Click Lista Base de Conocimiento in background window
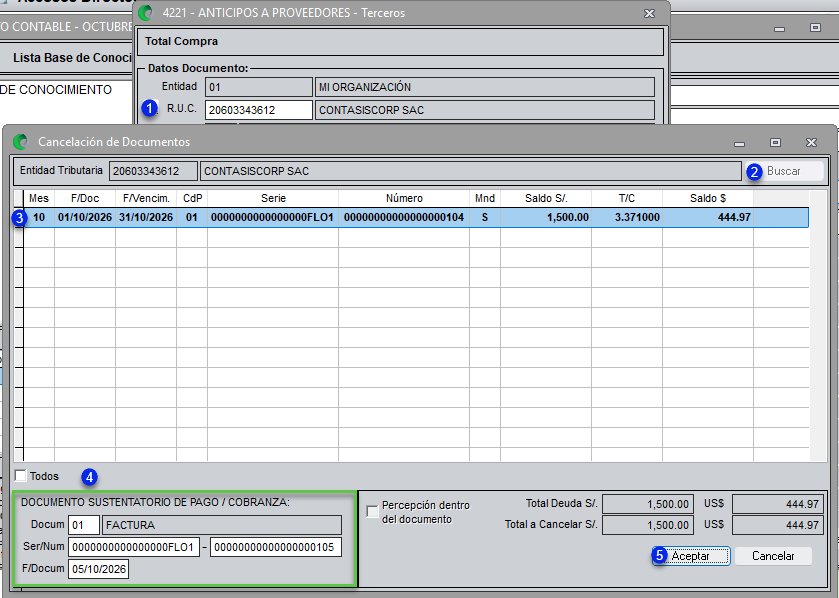This screenshot has width=839, height=598. point(72,58)
